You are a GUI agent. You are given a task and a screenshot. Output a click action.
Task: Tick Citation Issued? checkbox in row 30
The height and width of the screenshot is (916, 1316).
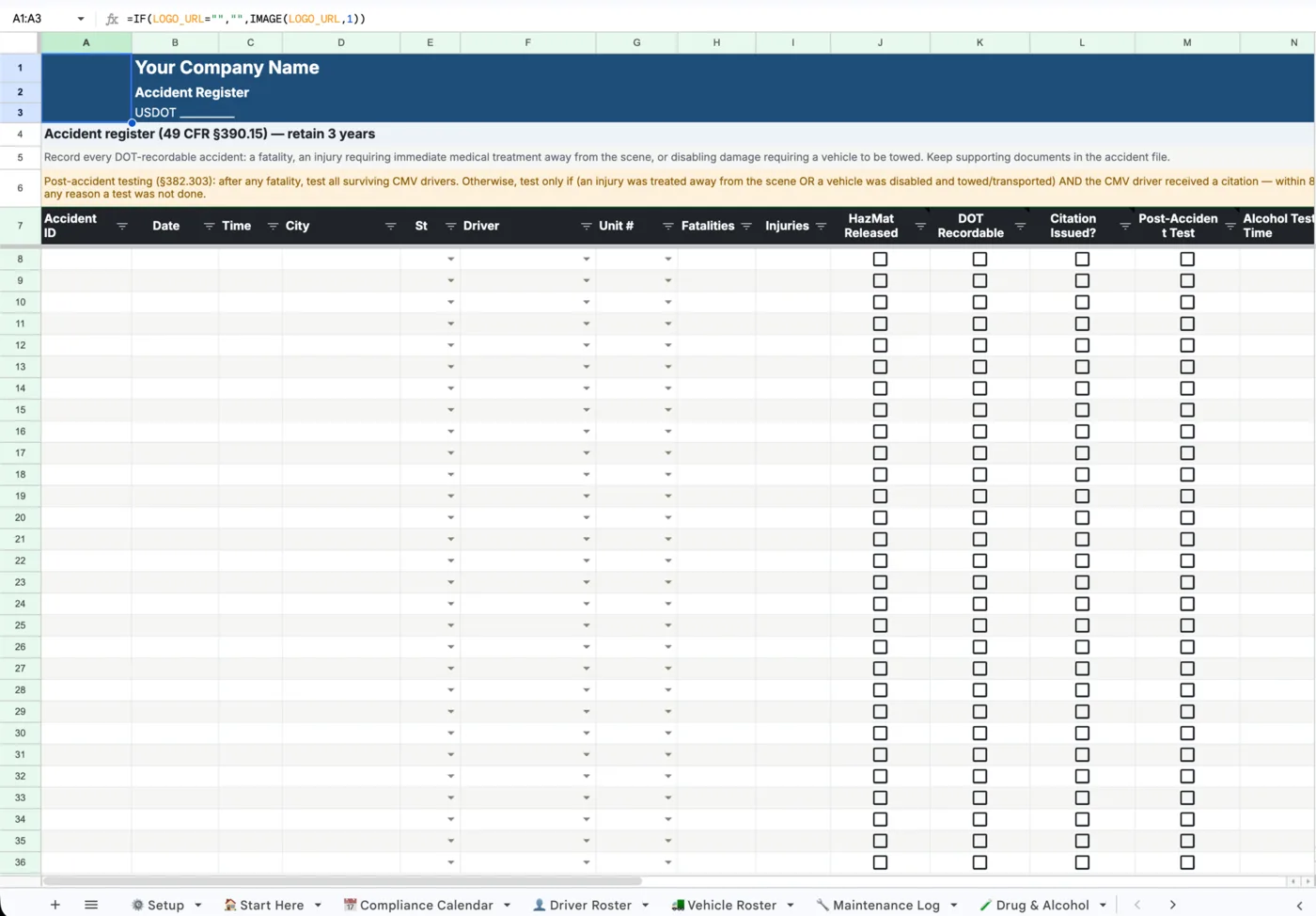pos(1082,733)
